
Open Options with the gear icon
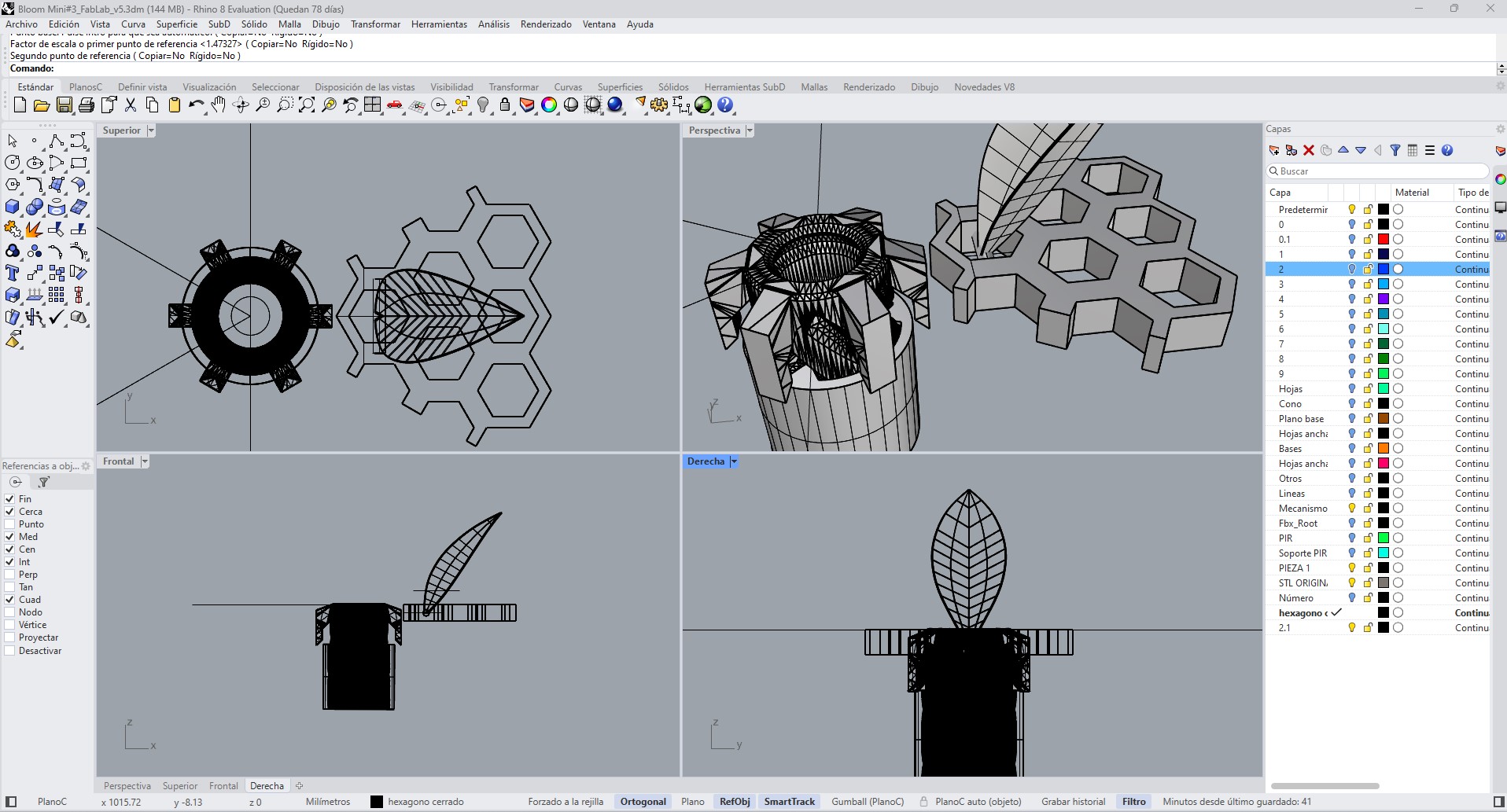659,105
